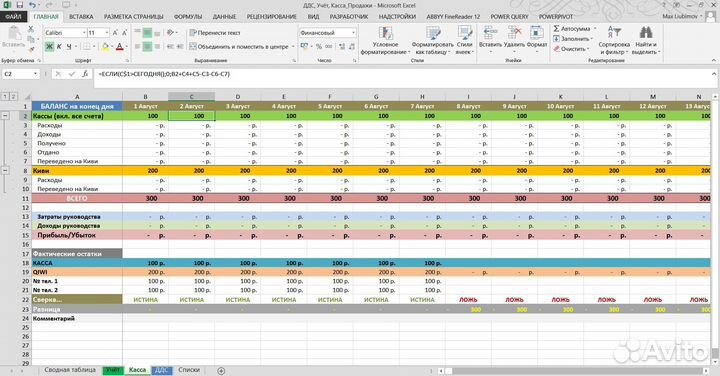This screenshot has height=376, width=720.
Task: Click the Copy icon in clipboard group
Action: 31,39
